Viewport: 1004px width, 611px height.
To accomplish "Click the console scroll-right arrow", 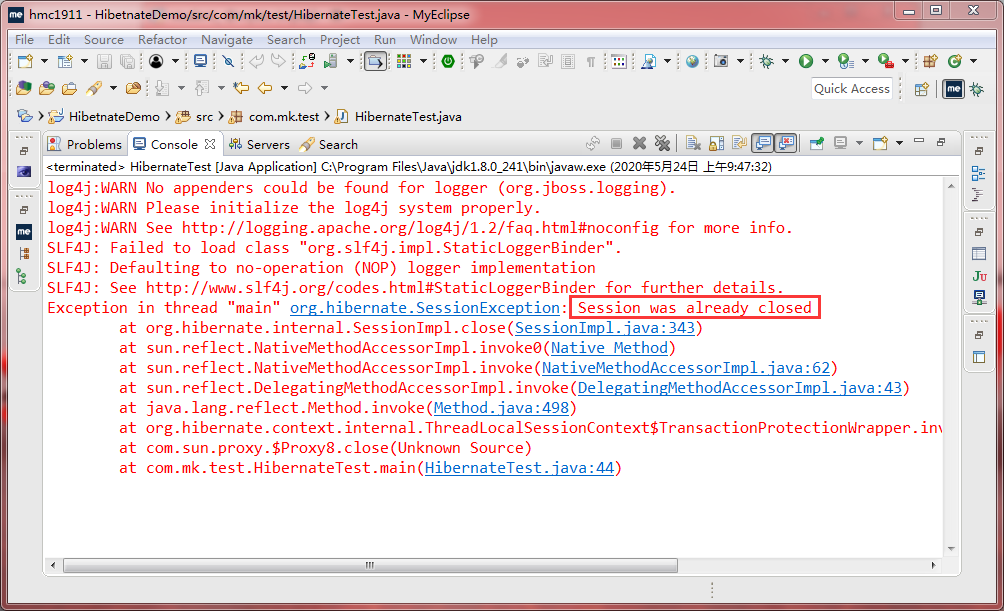I will pos(934,565).
